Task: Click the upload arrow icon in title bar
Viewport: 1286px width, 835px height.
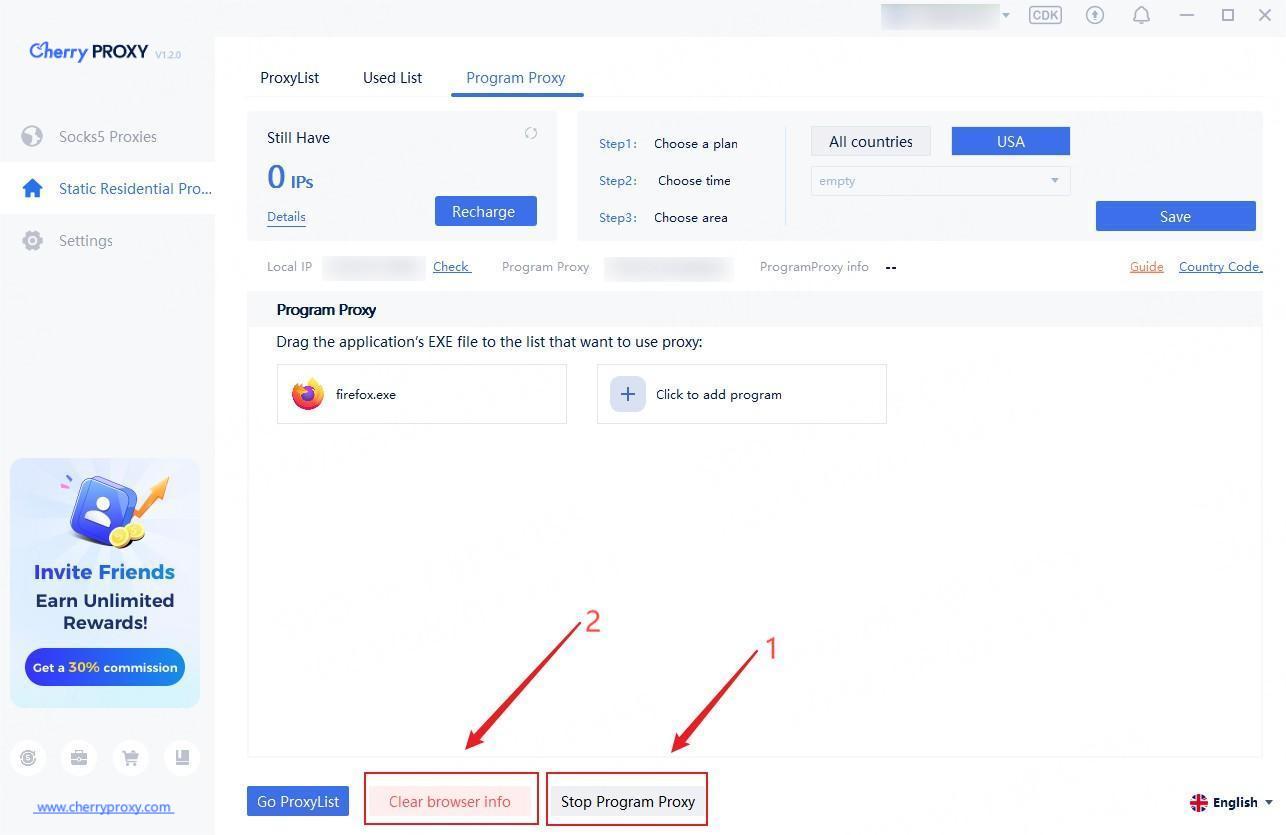Action: [1095, 15]
